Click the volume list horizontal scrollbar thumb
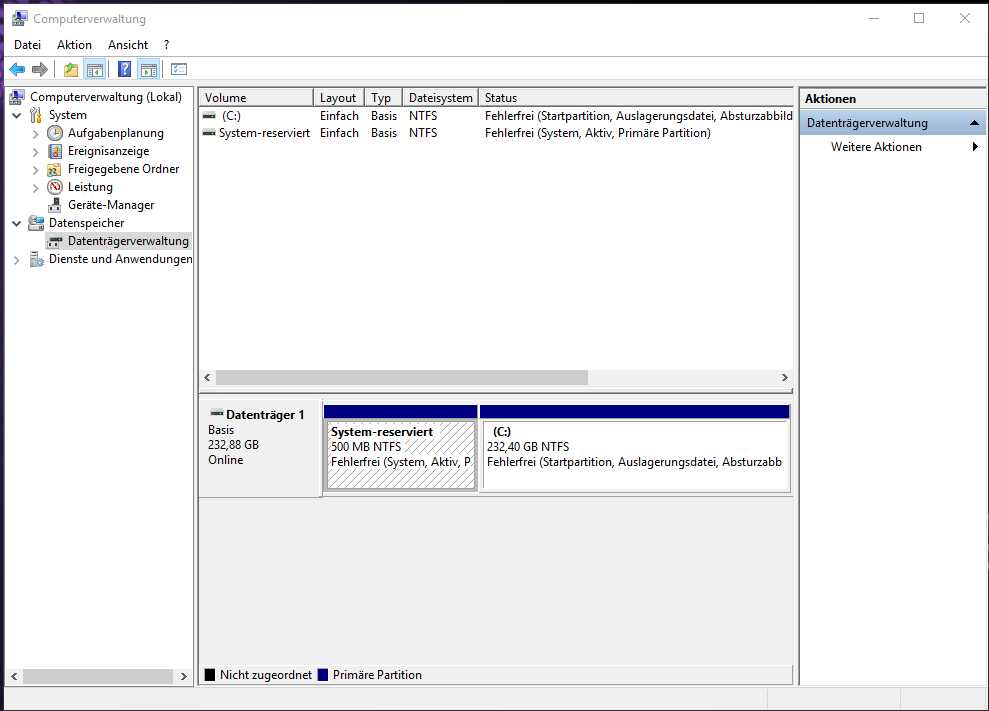The width and height of the screenshot is (989, 711). tap(402, 377)
